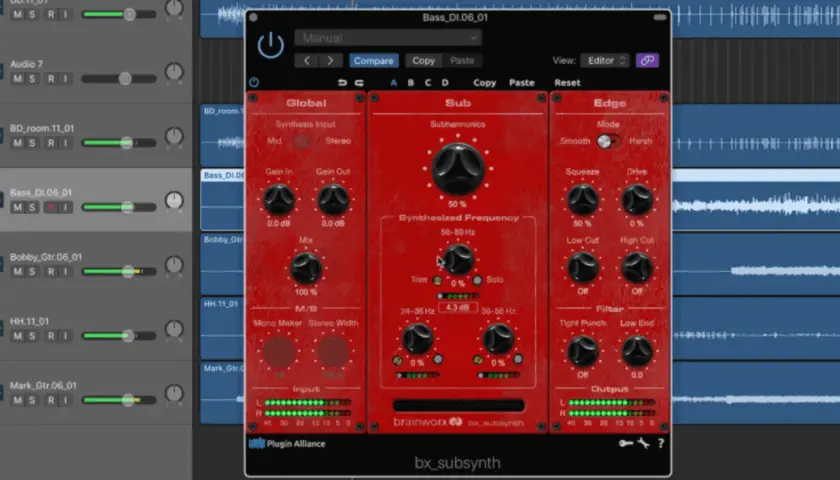Mute the Bass_DI.06_01 track
840x480 pixels.
tap(18, 207)
